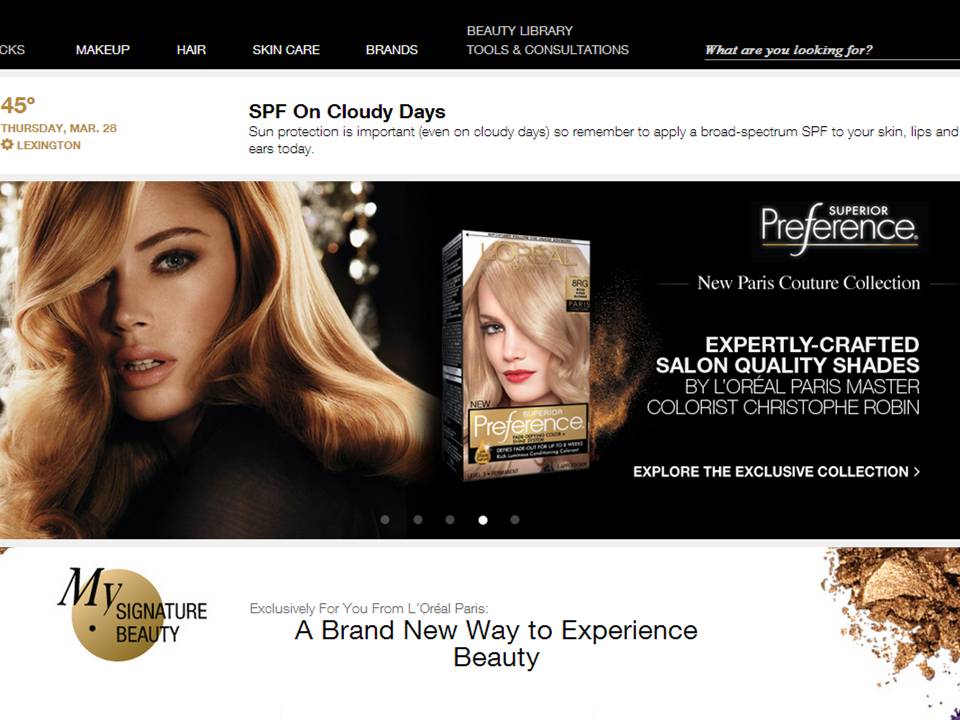Click the gold My Signature Beauty logo

[x=132, y=613]
